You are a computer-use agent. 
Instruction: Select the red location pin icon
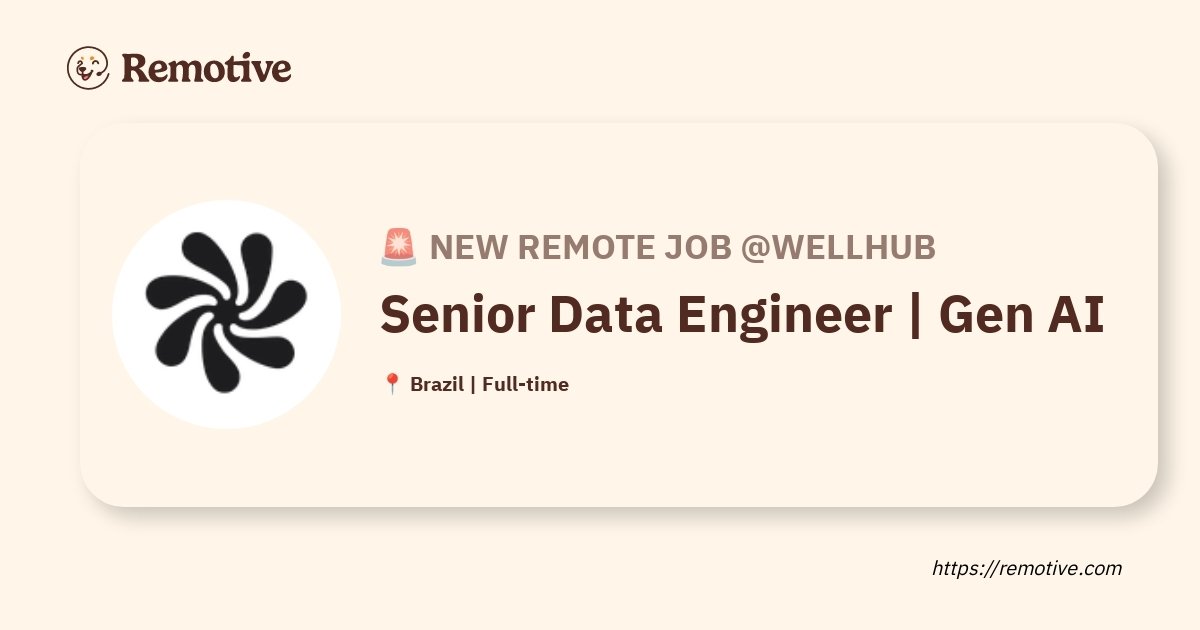pos(392,384)
